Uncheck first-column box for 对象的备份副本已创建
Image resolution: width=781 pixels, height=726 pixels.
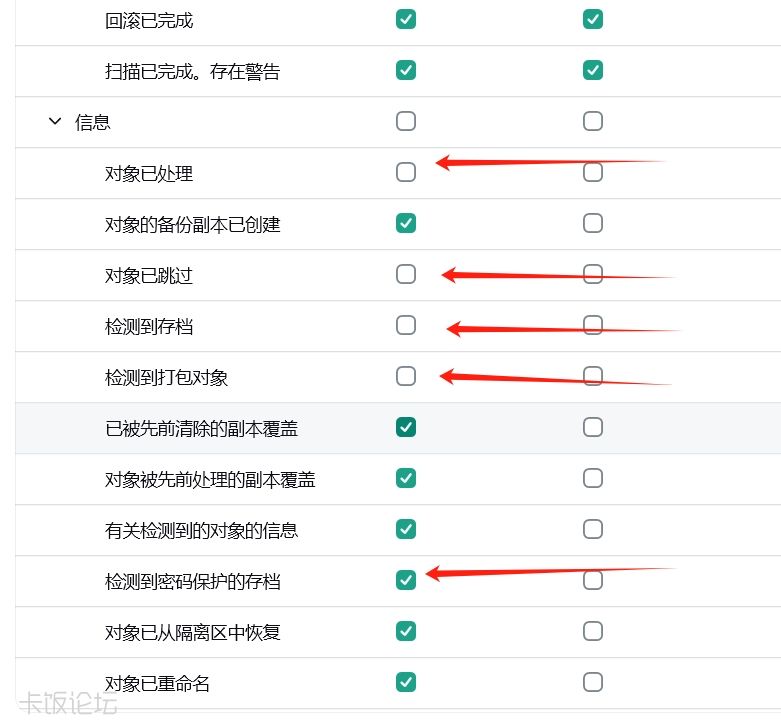coord(406,223)
